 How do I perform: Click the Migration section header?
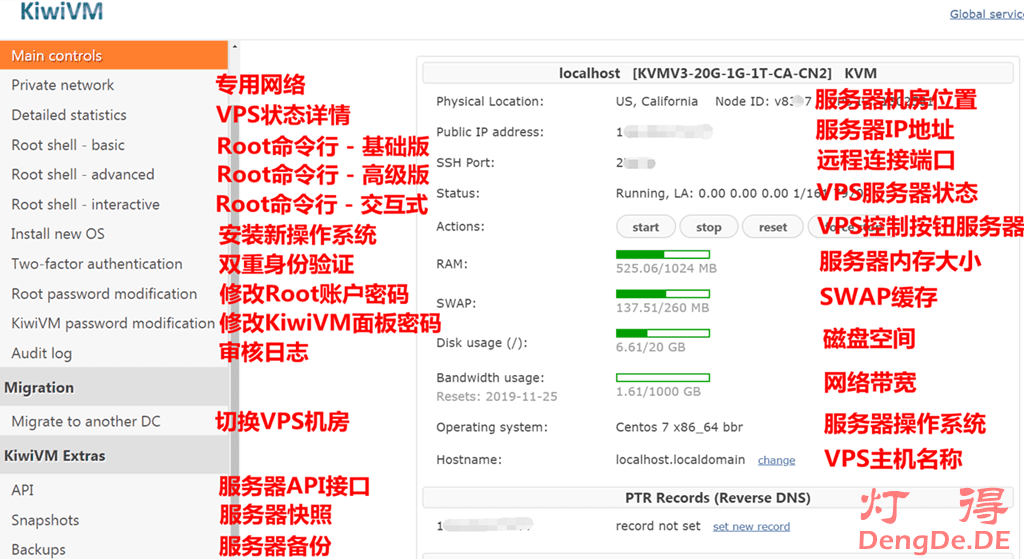pyautogui.click(x=114, y=387)
